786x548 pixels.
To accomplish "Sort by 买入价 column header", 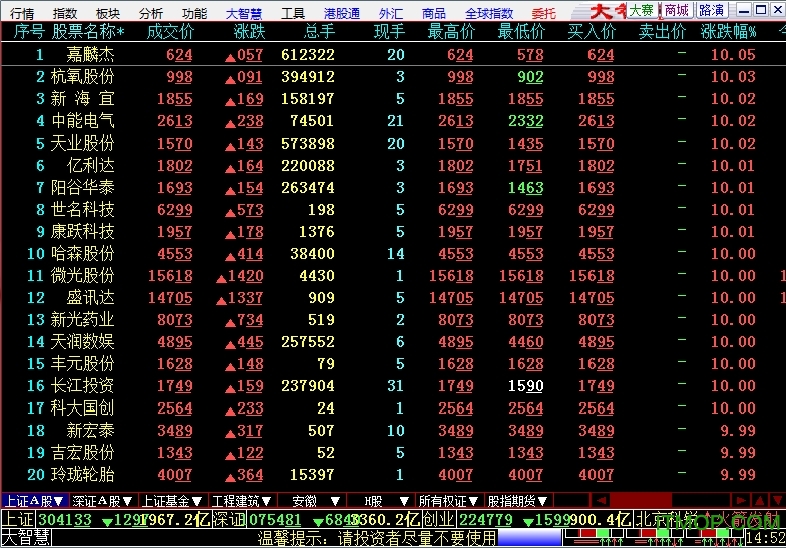I will pos(592,32).
